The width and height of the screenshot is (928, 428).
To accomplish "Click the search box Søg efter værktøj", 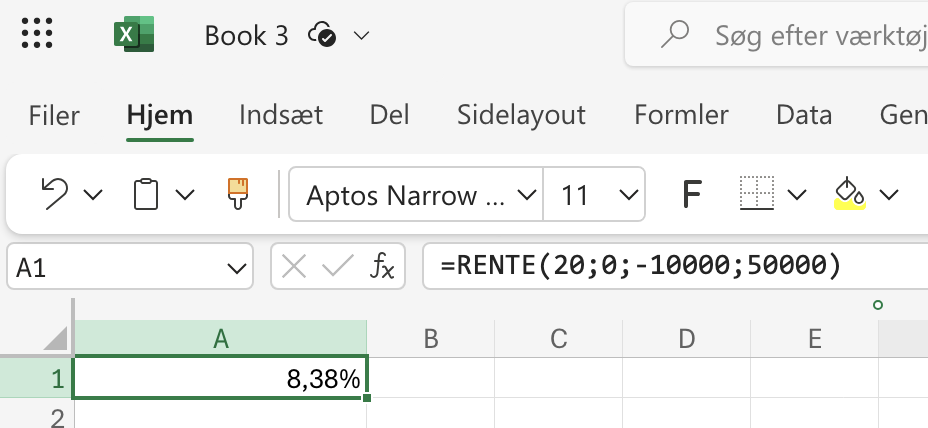I will [x=800, y=36].
